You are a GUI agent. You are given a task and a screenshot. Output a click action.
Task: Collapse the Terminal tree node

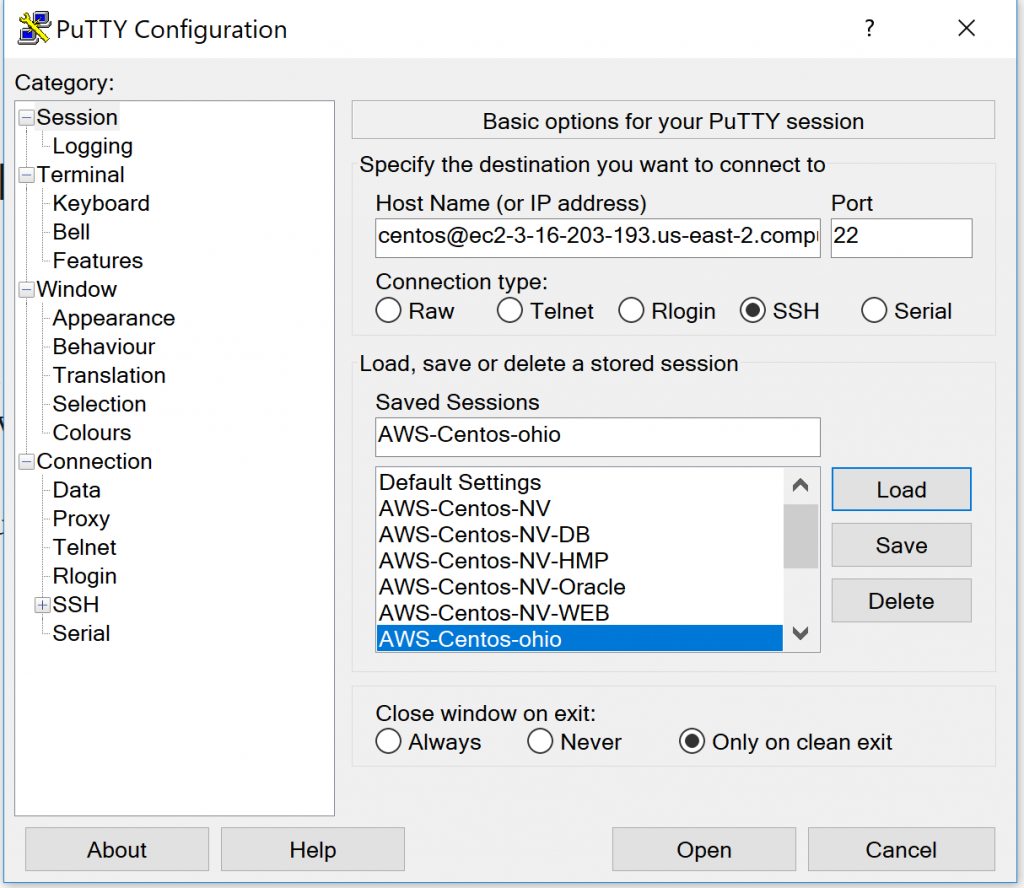[27, 175]
